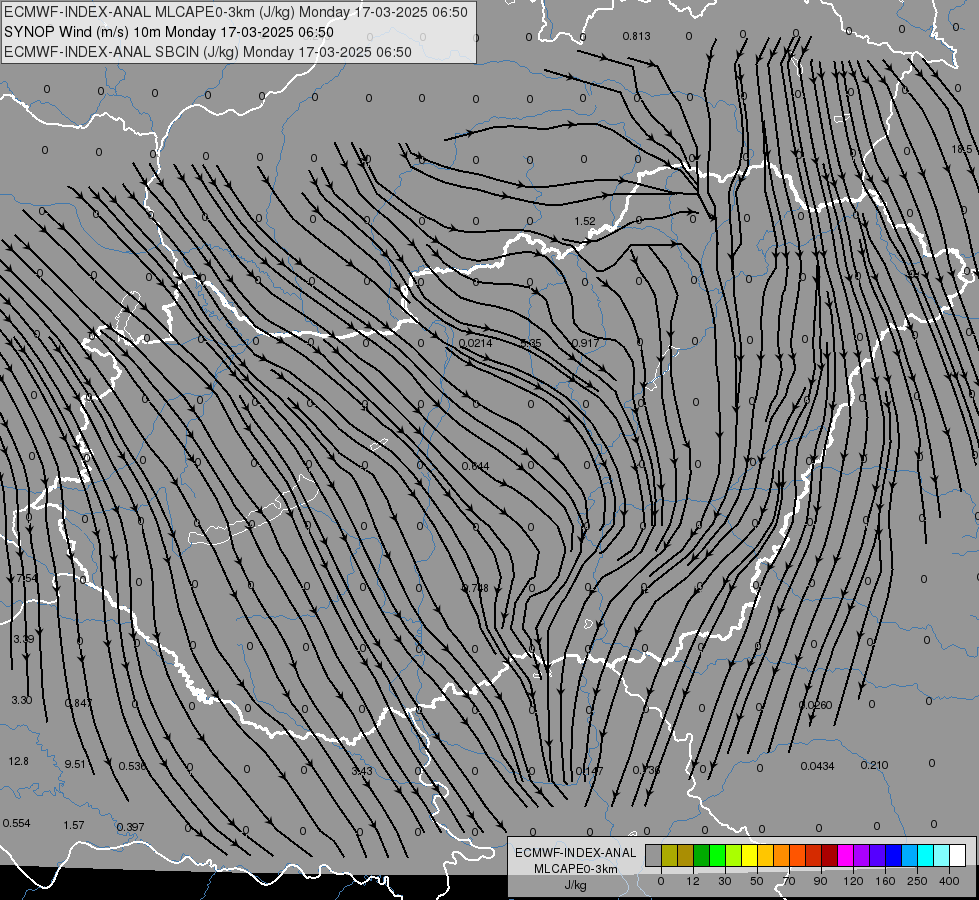Click the legend tick label 30
The height and width of the screenshot is (900, 979).
pyautogui.click(x=725, y=881)
